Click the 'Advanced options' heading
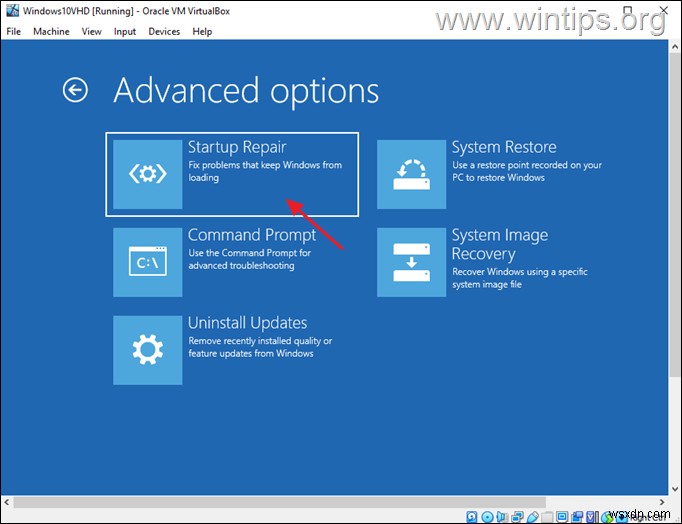Screen dimensions: 682x524 click(x=246, y=90)
